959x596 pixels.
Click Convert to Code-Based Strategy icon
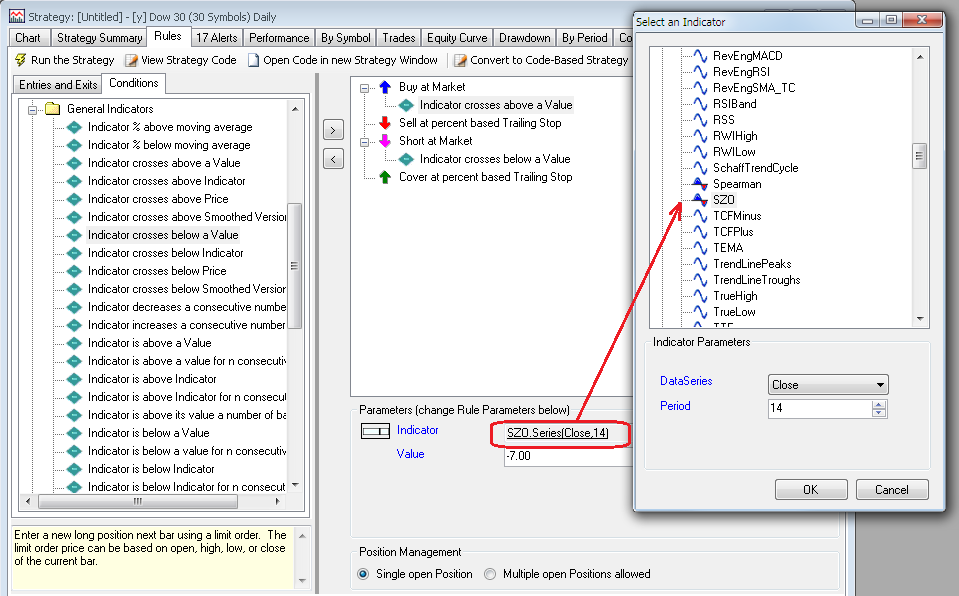click(460, 60)
